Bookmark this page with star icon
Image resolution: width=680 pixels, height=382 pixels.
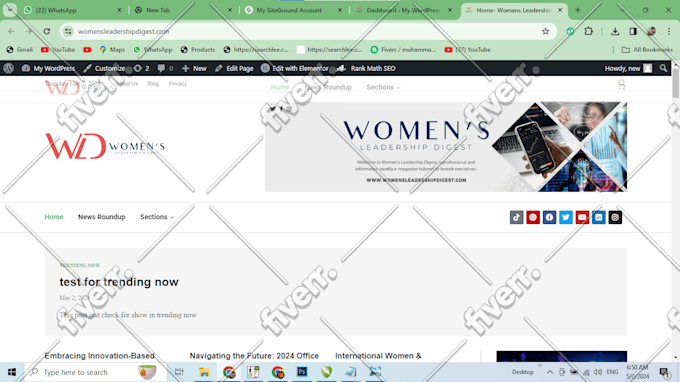[x=545, y=31]
